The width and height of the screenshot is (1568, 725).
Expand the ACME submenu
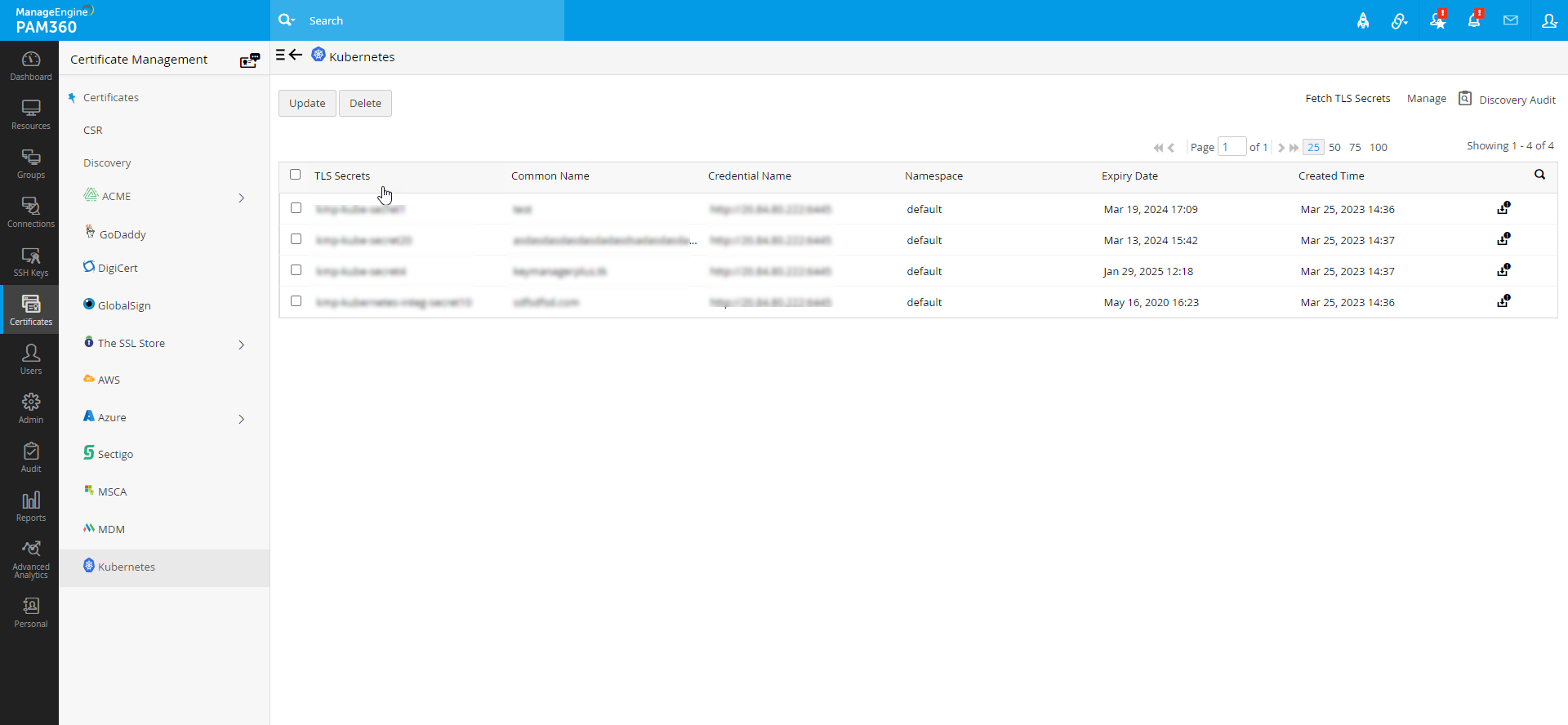(242, 198)
